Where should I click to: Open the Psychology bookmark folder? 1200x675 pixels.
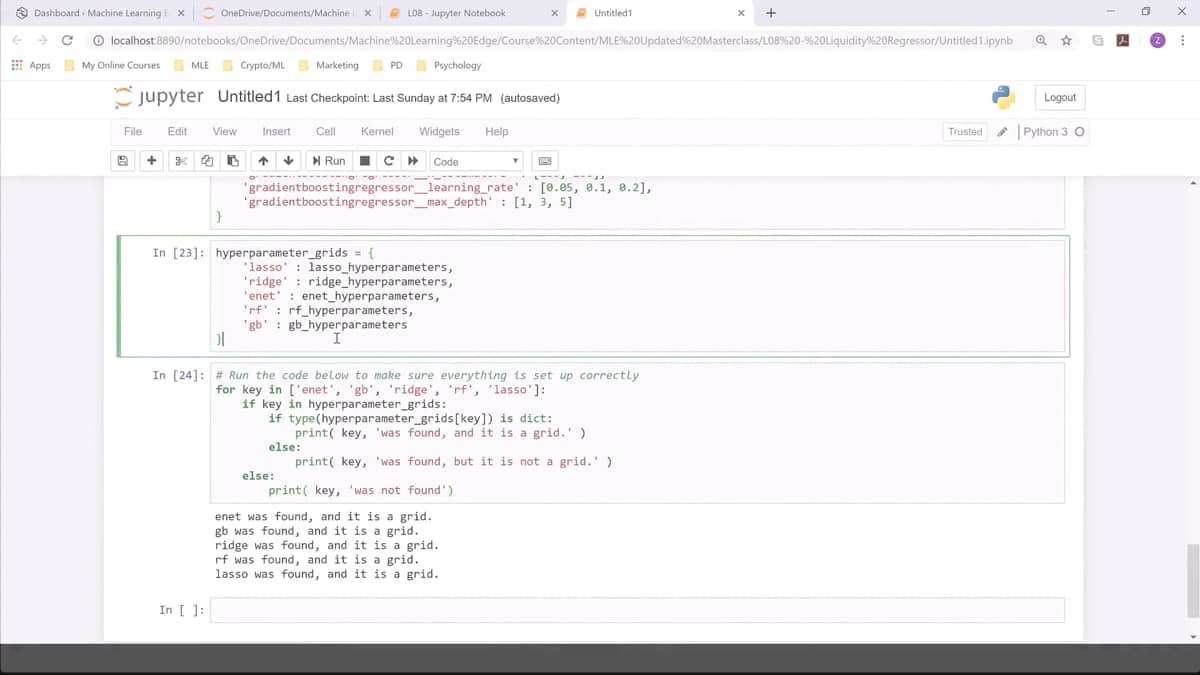(449, 65)
